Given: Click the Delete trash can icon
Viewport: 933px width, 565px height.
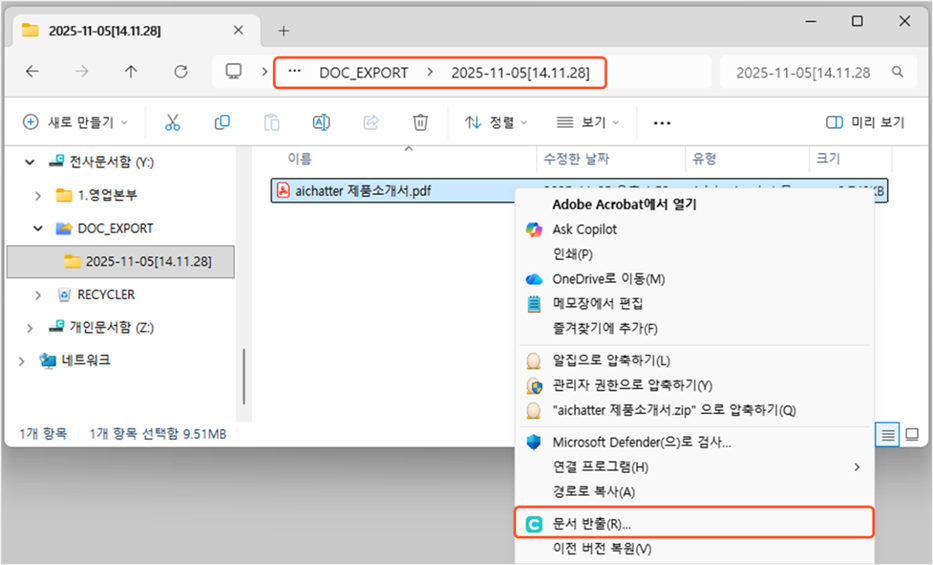Looking at the screenshot, I should coord(420,122).
